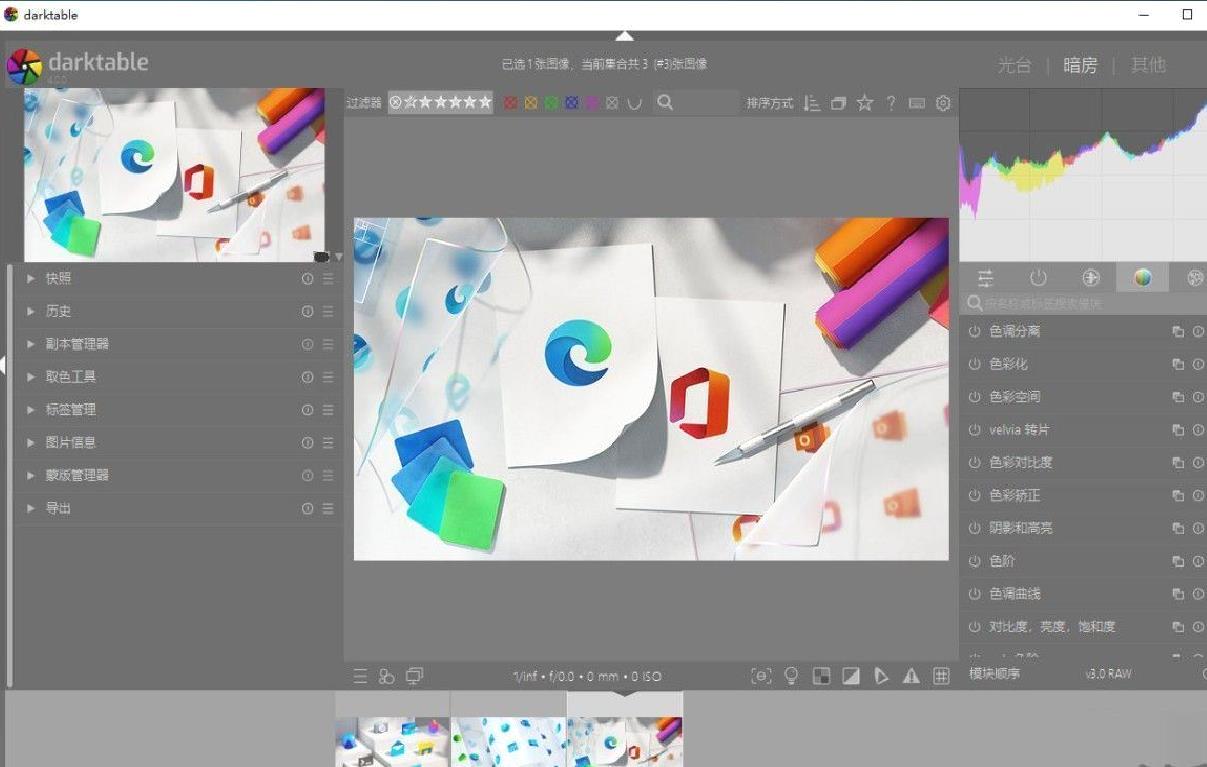
Task: Open presets menu for 导出 panel
Action: click(328, 508)
